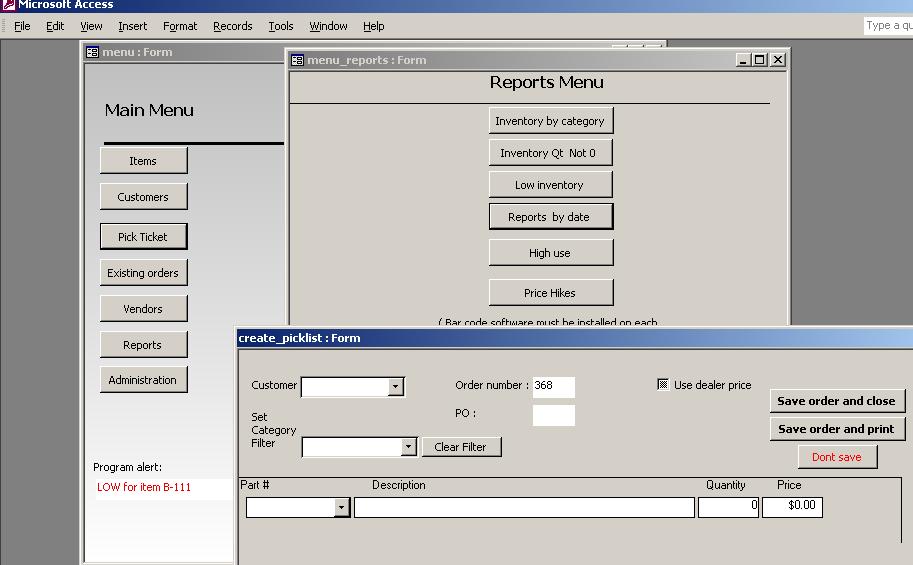This screenshot has height=565, width=913.
Task: Maximize the menu_reports form window
Action: click(x=760, y=60)
